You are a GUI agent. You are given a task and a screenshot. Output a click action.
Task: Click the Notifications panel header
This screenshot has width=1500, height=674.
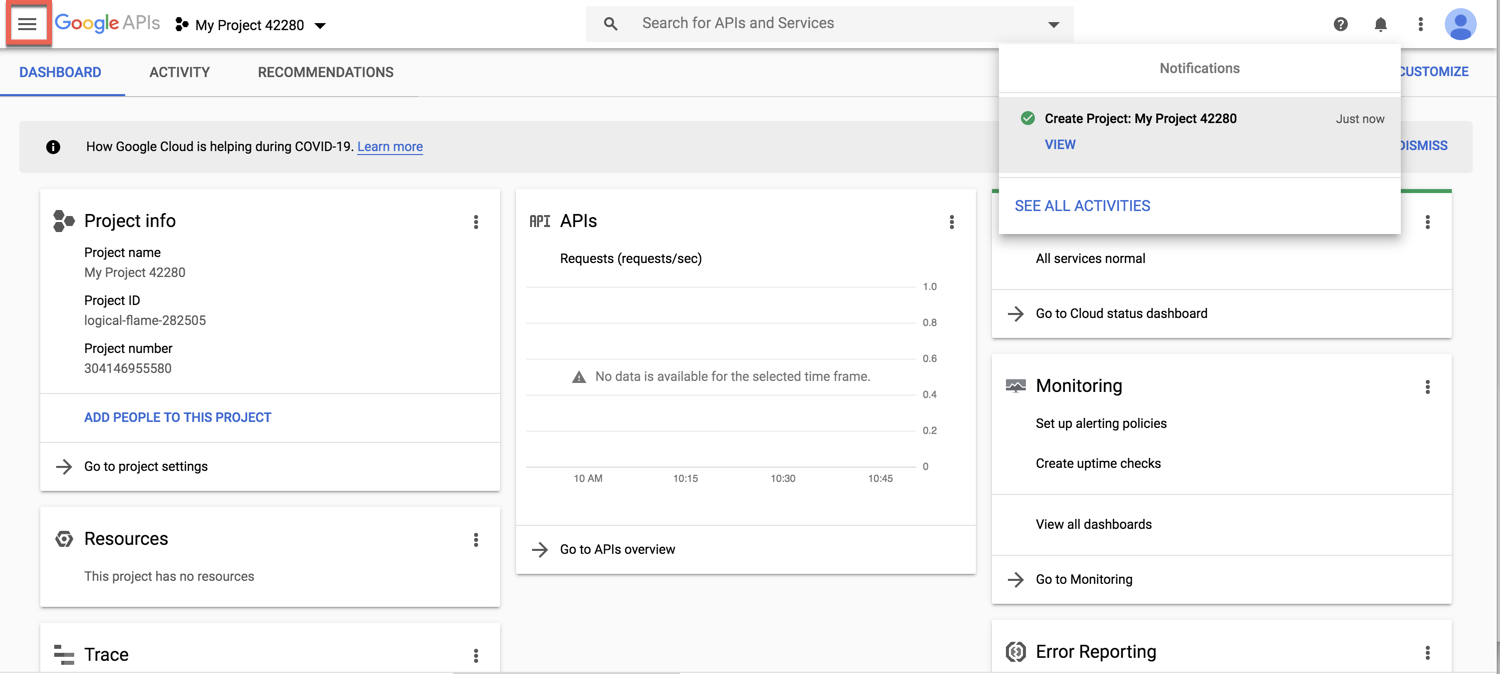point(1200,68)
